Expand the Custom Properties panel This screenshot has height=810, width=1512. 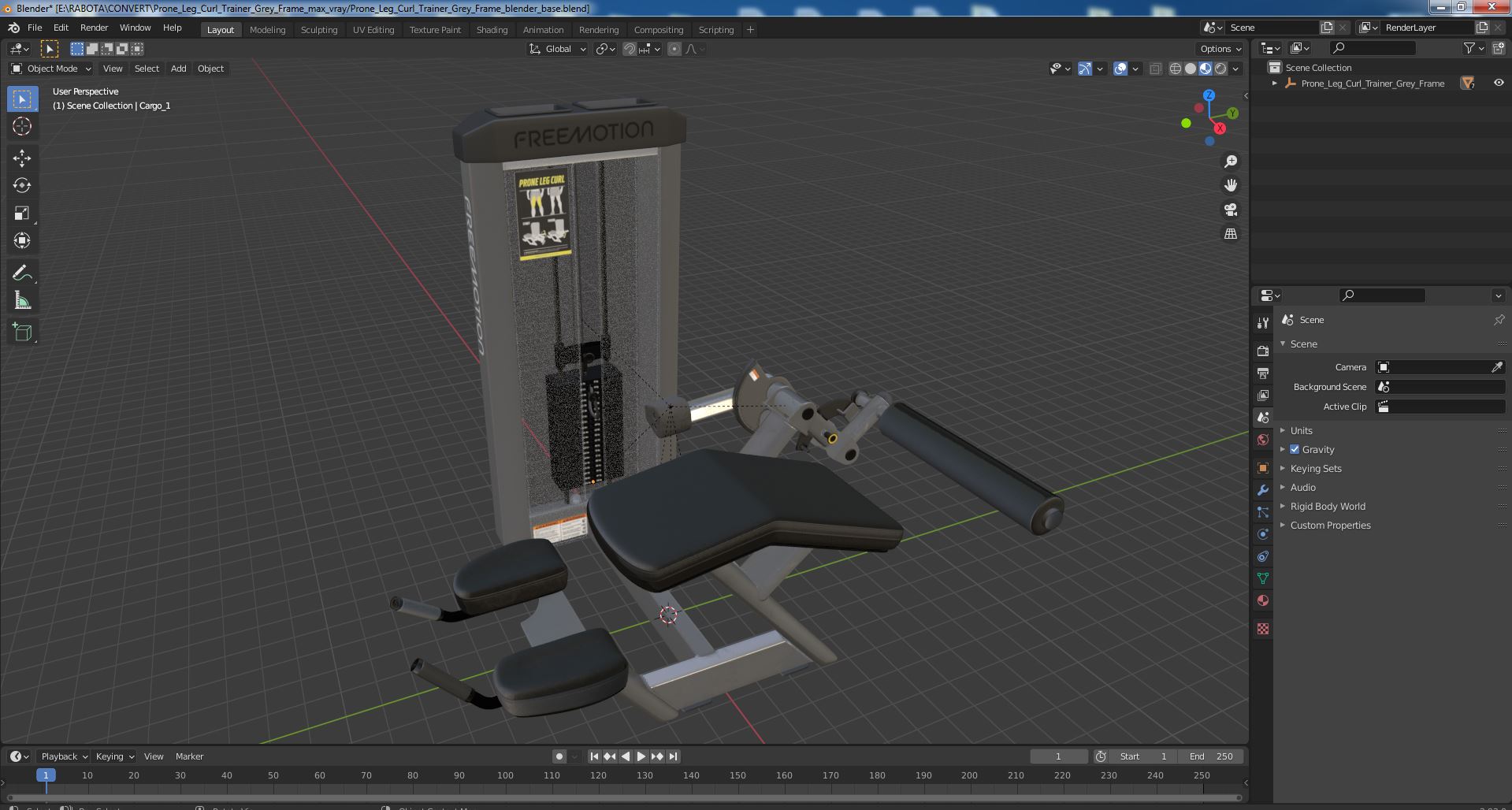click(1330, 525)
